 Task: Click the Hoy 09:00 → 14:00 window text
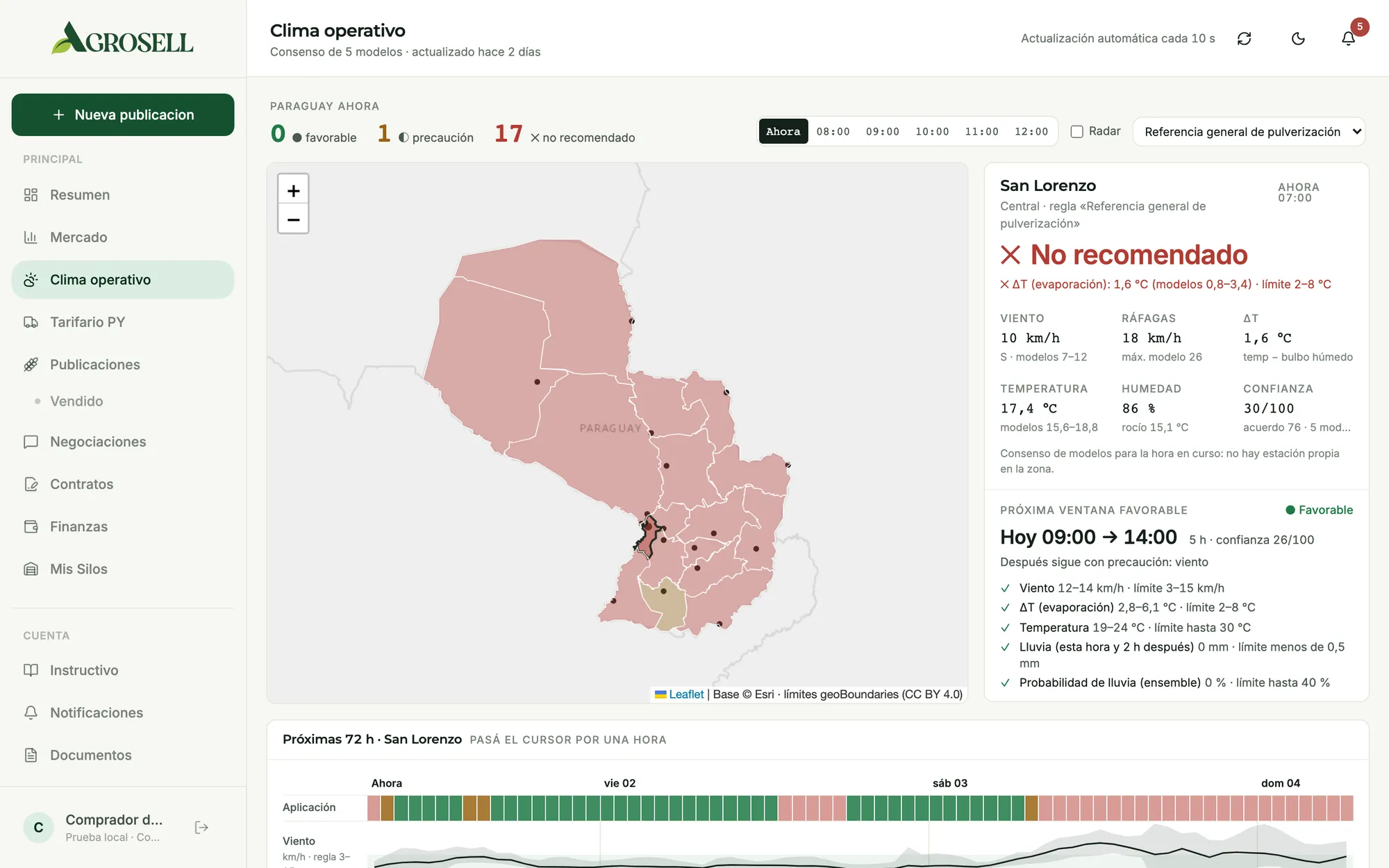[x=1088, y=537]
